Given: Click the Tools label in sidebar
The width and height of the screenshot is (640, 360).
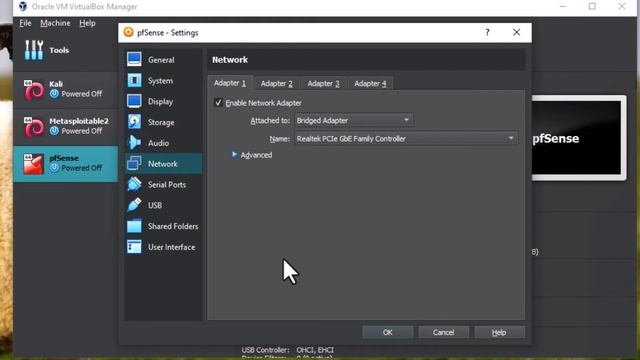Looking at the screenshot, I should click(59, 50).
